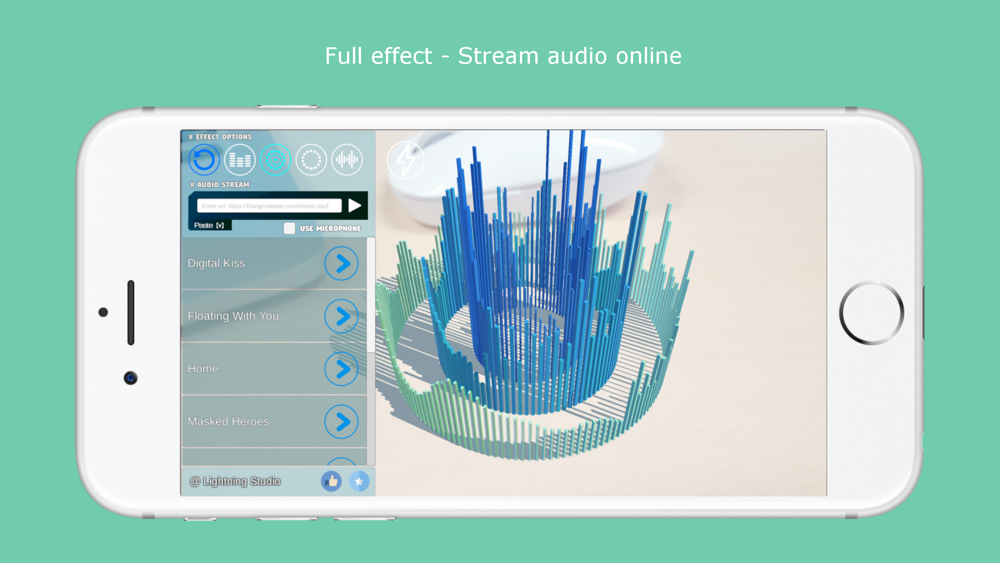The height and width of the screenshot is (563, 1000).
Task: Open Floating With You arrow button
Action: click(341, 316)
